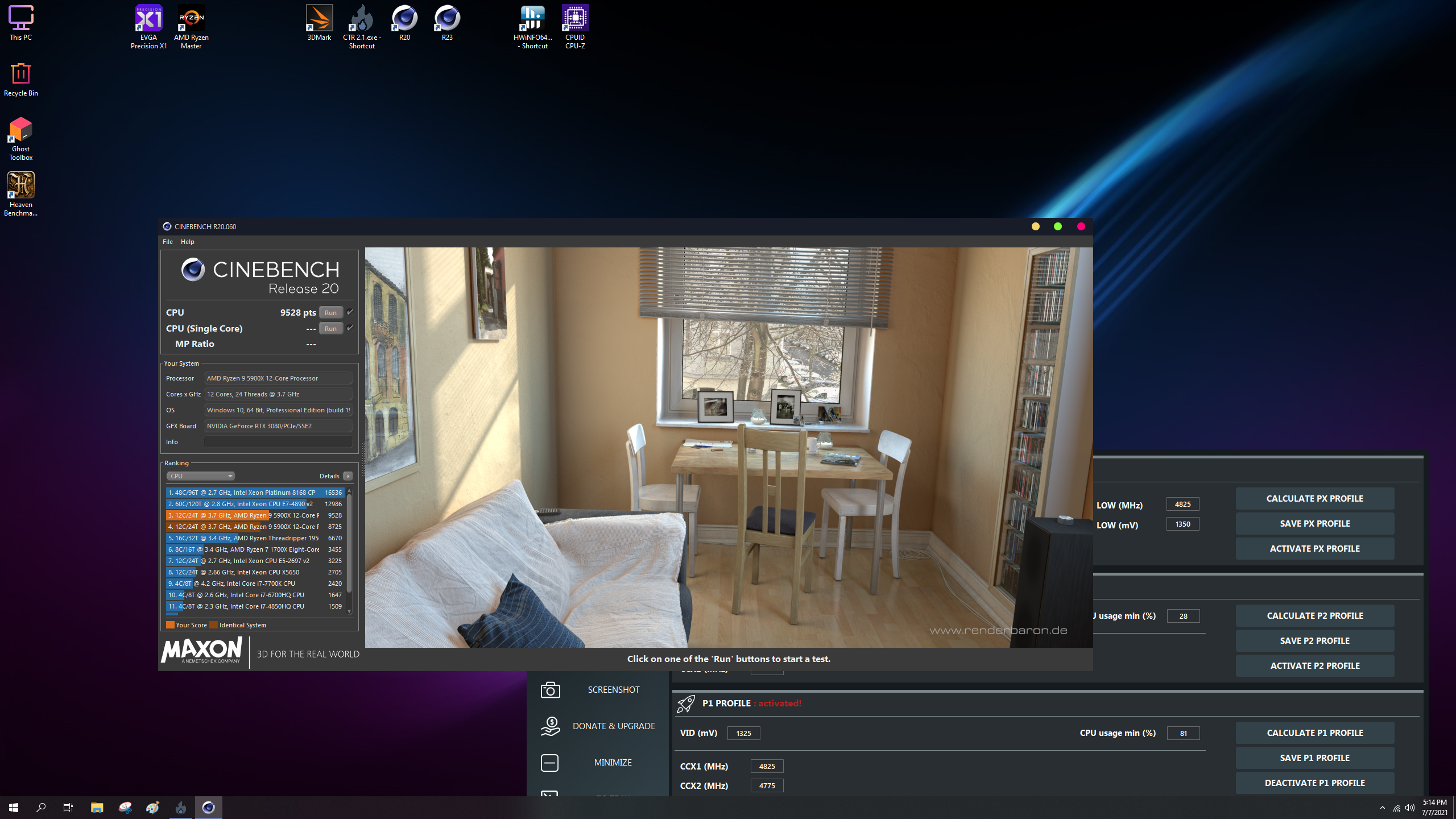Expand ranking Details arrow
Viewport: 1456px width, 819px height.
click(348, 476)
